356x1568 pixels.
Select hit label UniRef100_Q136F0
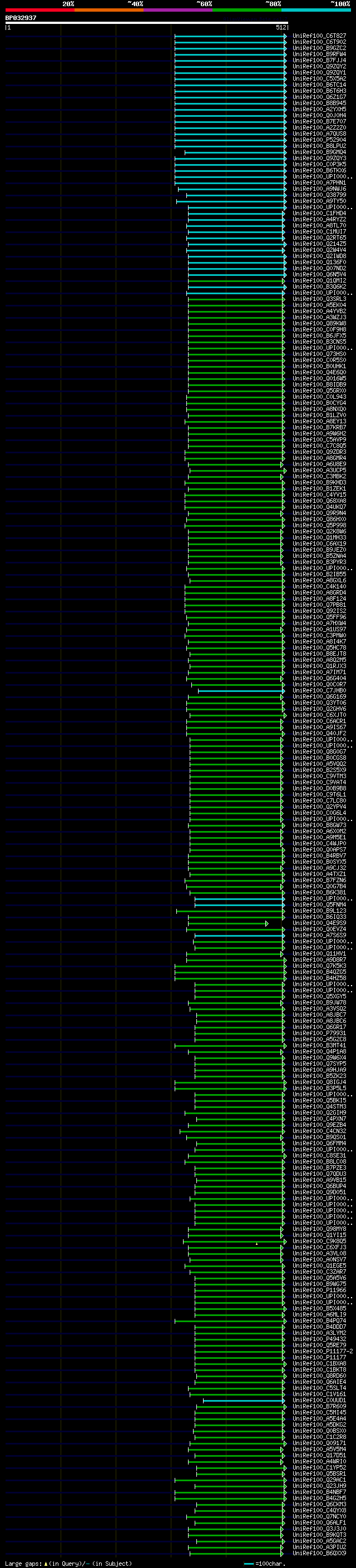[319, 263]
